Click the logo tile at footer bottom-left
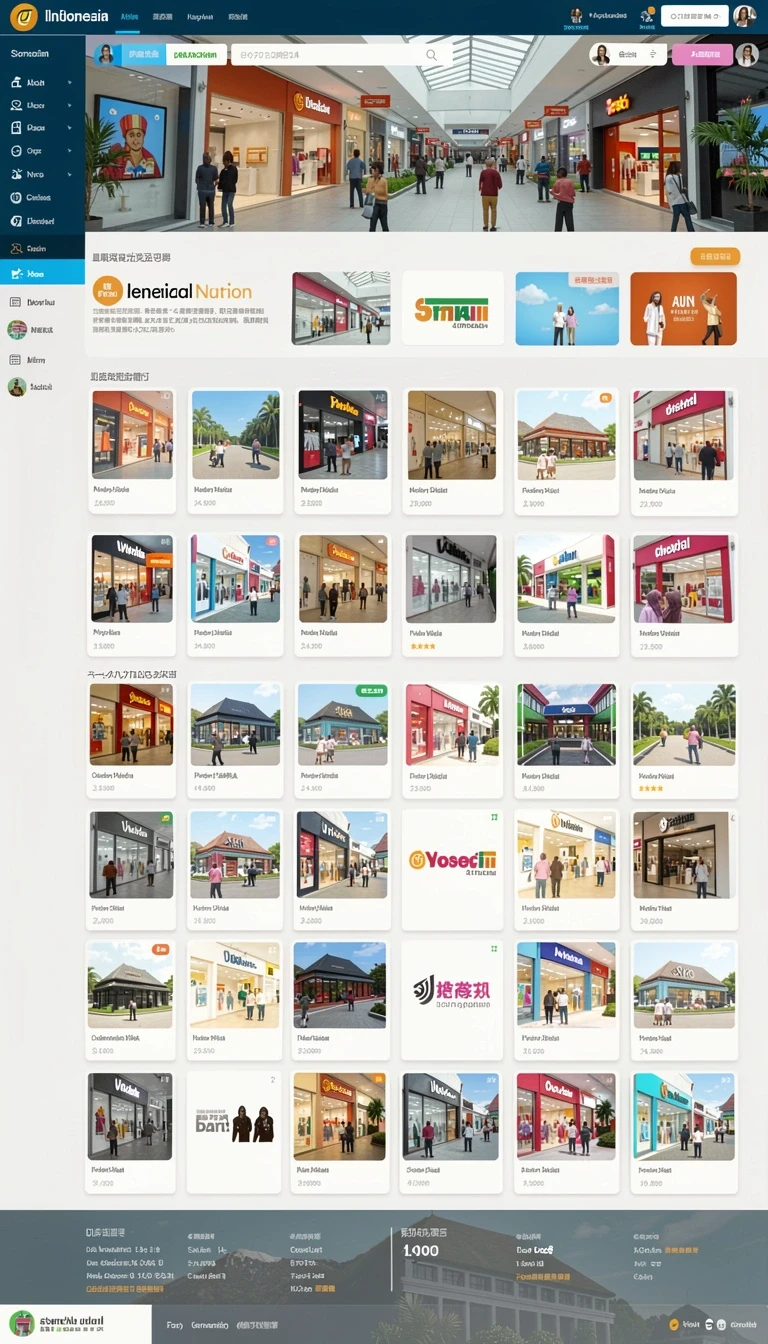The image size is (768, 1344). point(75,1324)
